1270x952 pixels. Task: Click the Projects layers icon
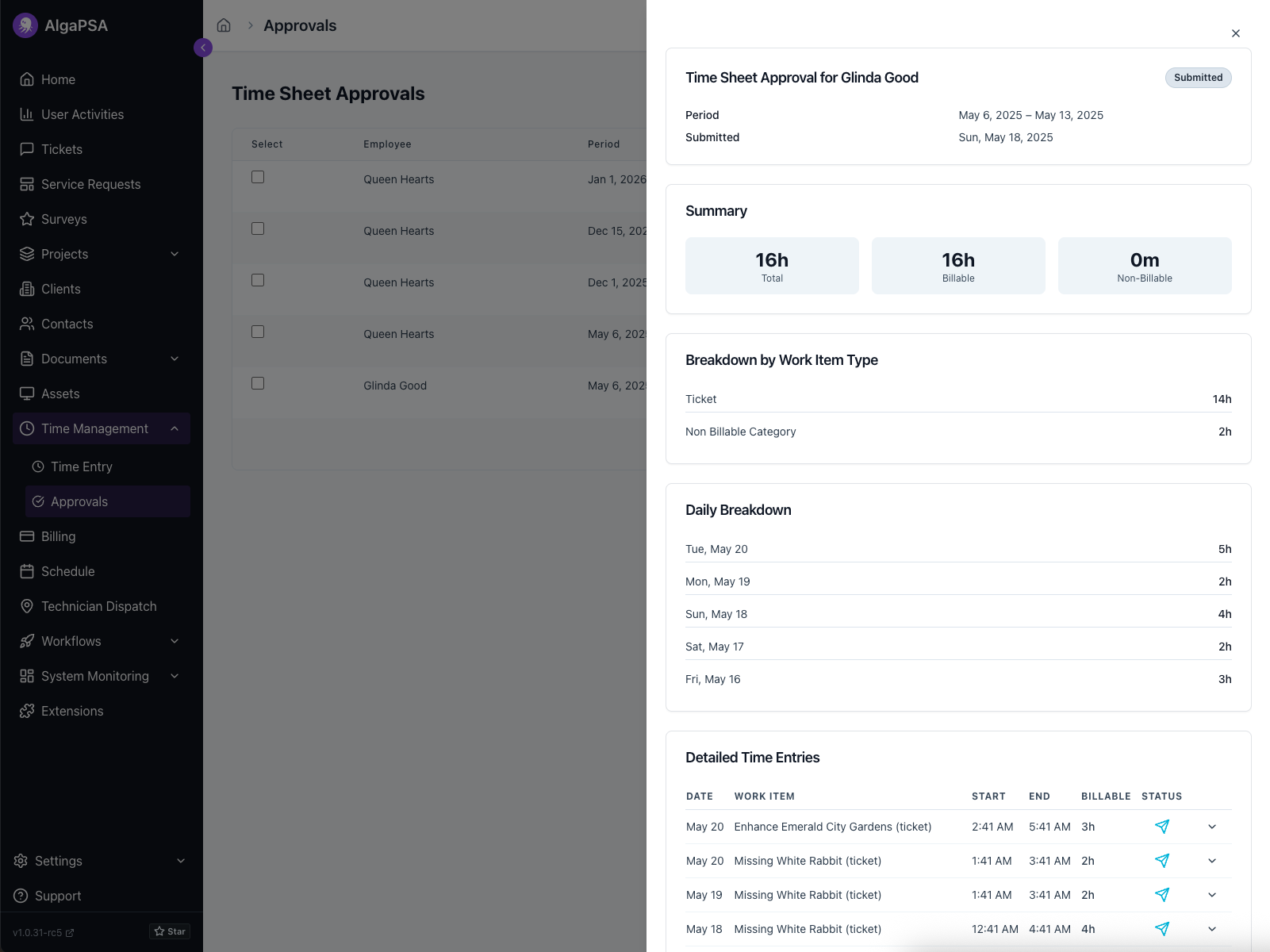(x=27, y=254)
